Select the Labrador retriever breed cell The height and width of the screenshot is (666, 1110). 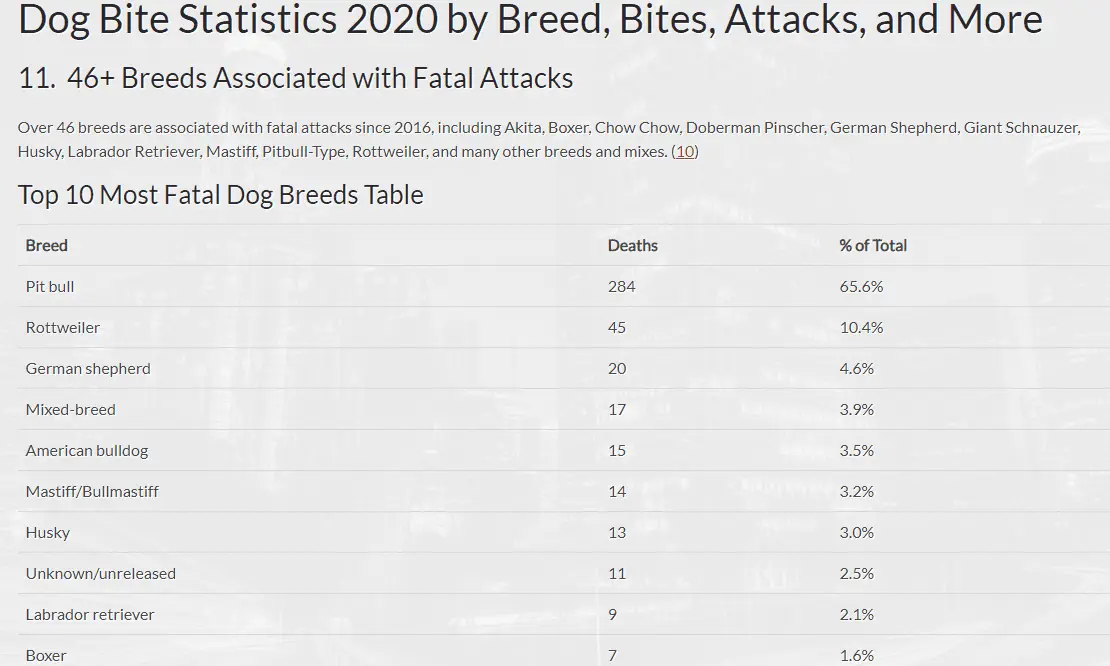pos(90,614)
